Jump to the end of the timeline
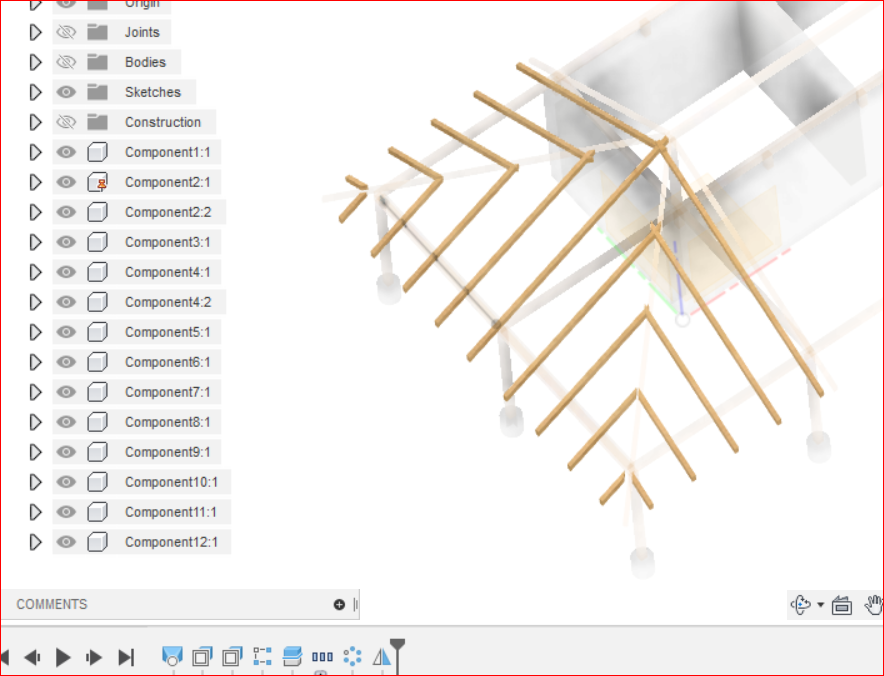This screenshot has height=676, width=884. (x=126, y=657)
